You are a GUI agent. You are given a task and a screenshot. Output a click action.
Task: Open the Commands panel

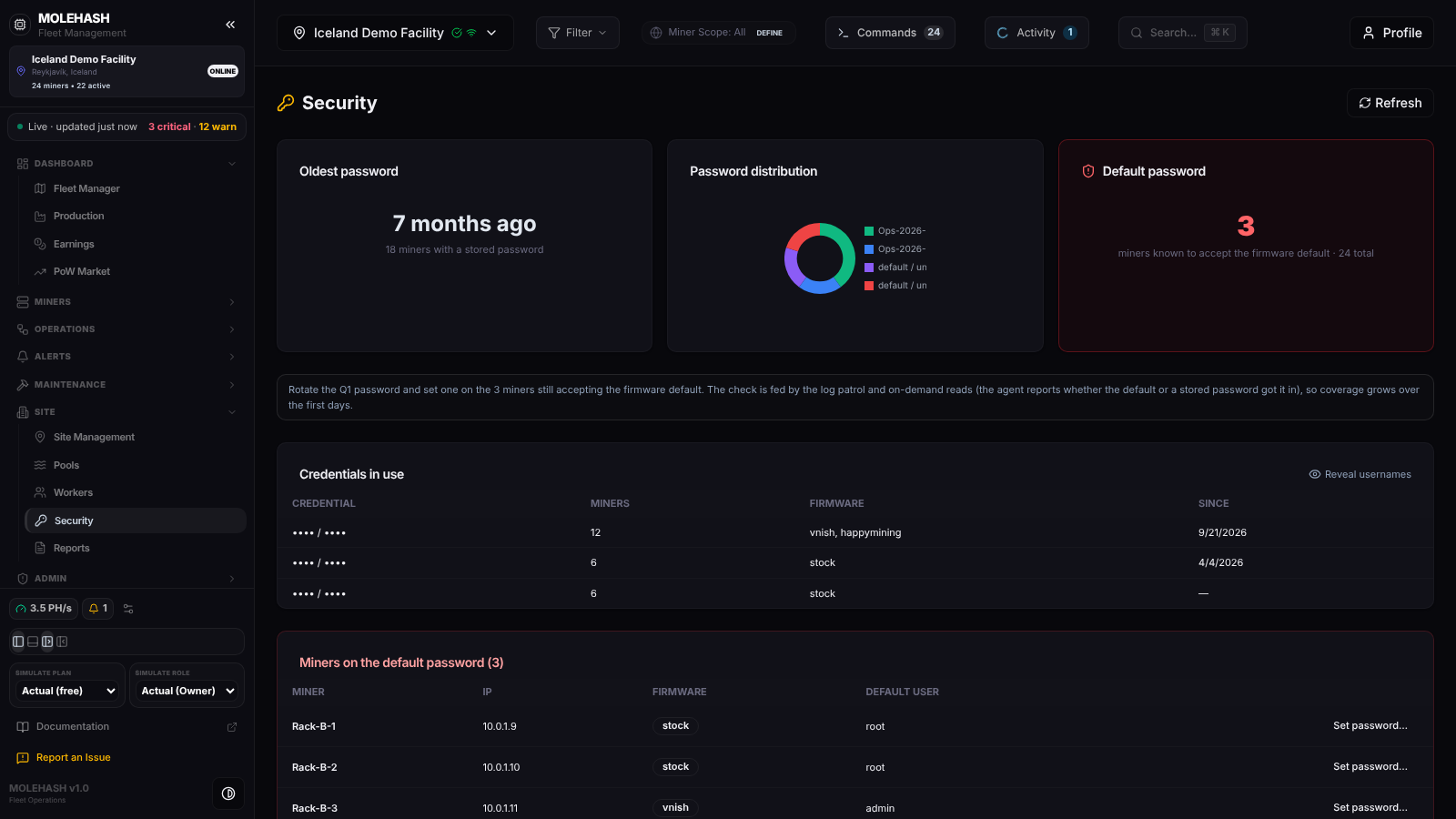pyautogui.click(x=890, y=33)
